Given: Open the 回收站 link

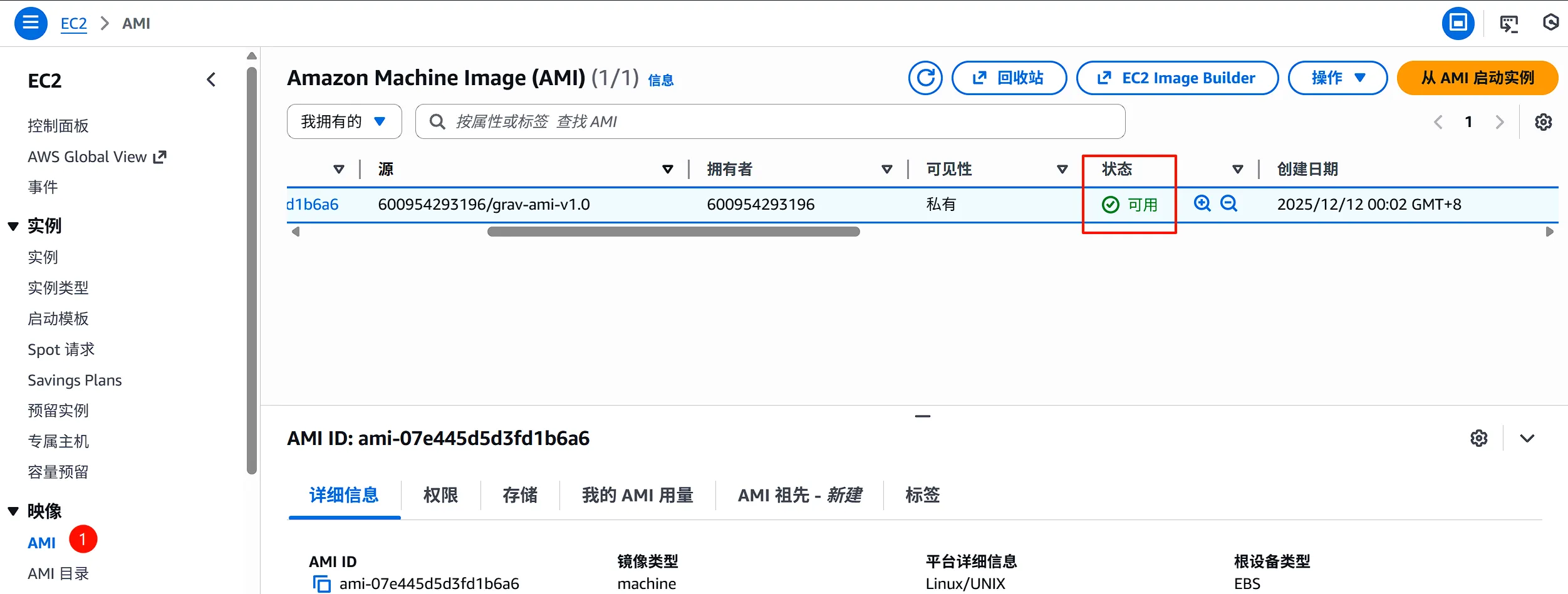Looking at the screenshot, I should tap(1009, 78).
